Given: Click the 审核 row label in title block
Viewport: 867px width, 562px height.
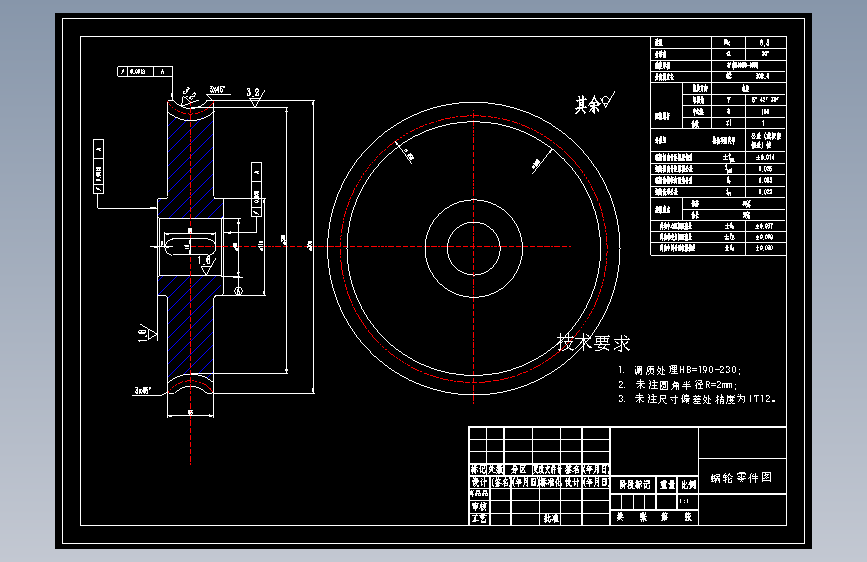Looking at the screenshot, I should [479, 506].
